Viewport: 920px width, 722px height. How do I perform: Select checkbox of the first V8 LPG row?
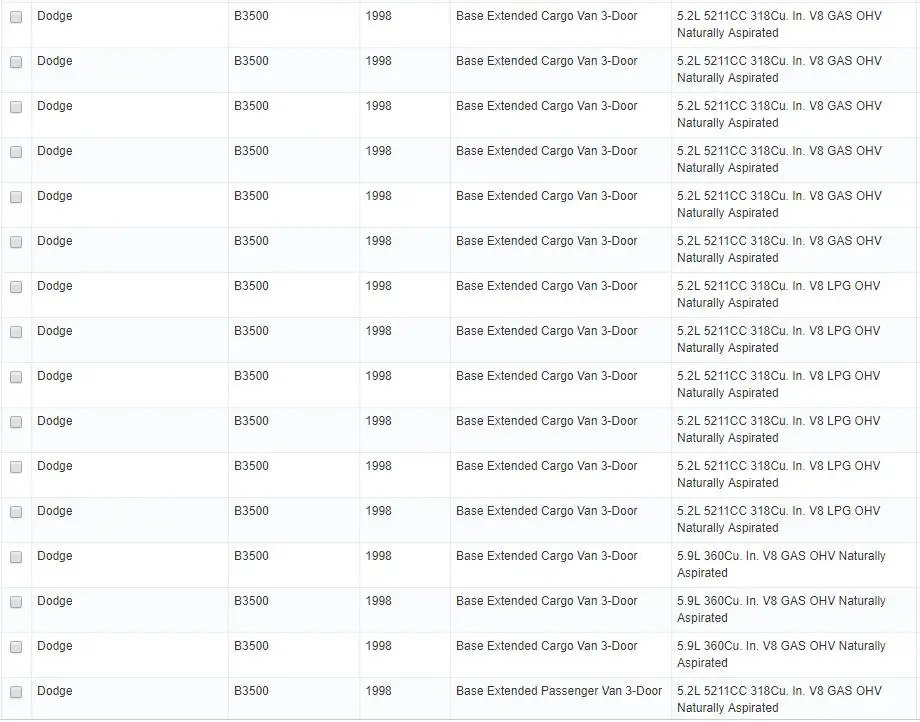coord(16,287)
